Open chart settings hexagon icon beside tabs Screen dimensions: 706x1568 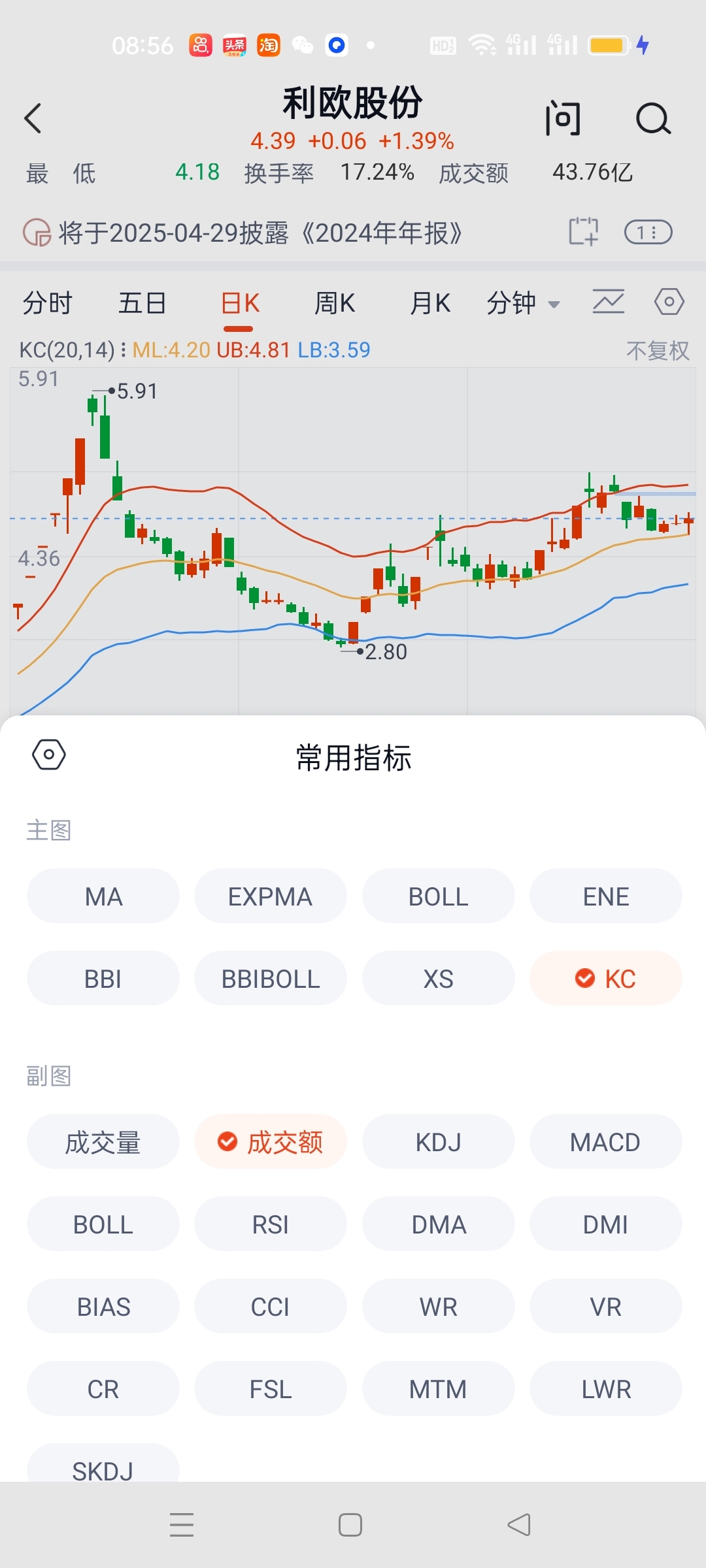pyautogui.click(x=669, y=302)
